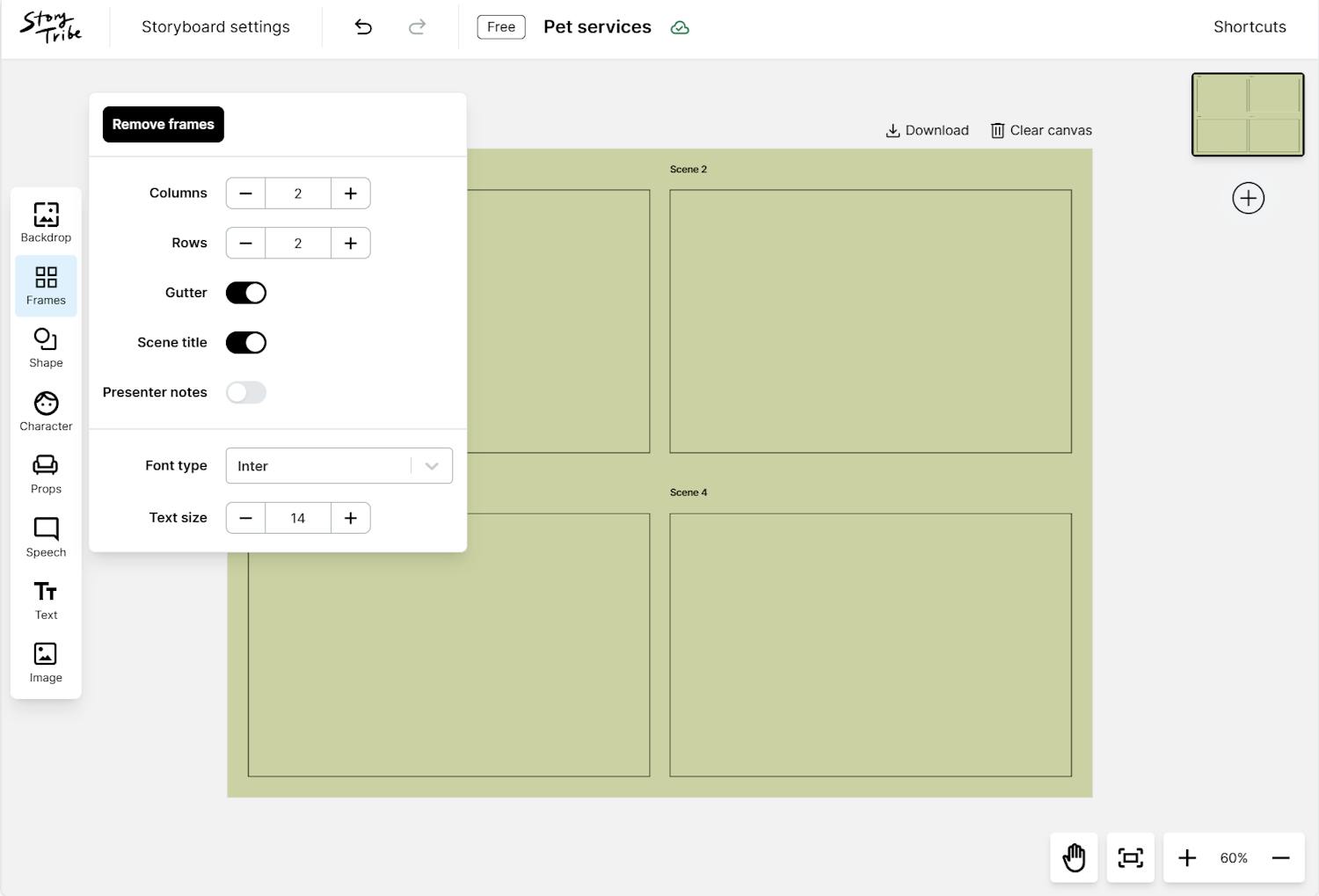1319x896 pixels.
Task: Select the Speech bubble tool
Action: [46, 537]
